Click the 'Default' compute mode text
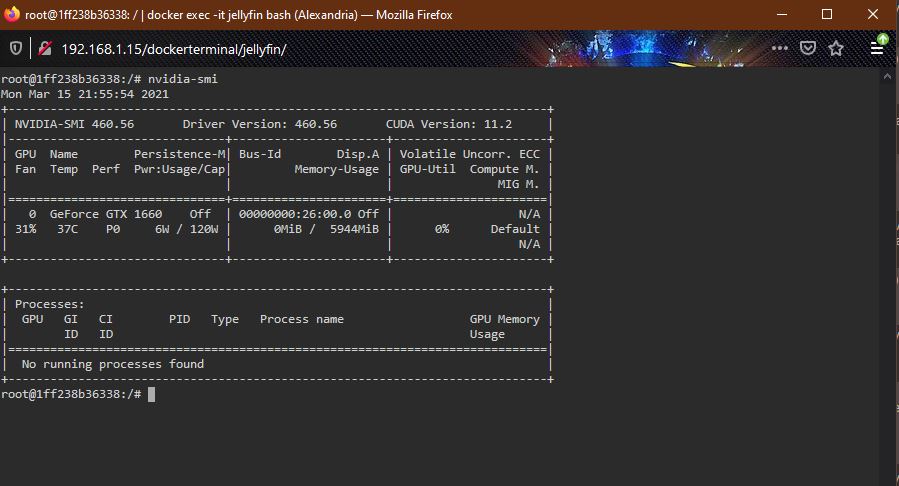 515,229
